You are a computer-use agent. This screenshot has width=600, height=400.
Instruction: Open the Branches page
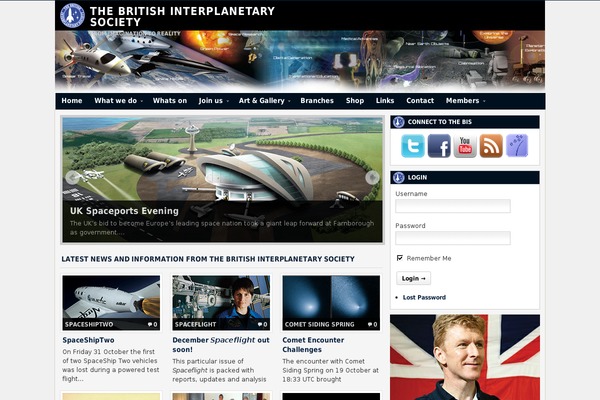(x=317, y=101)
